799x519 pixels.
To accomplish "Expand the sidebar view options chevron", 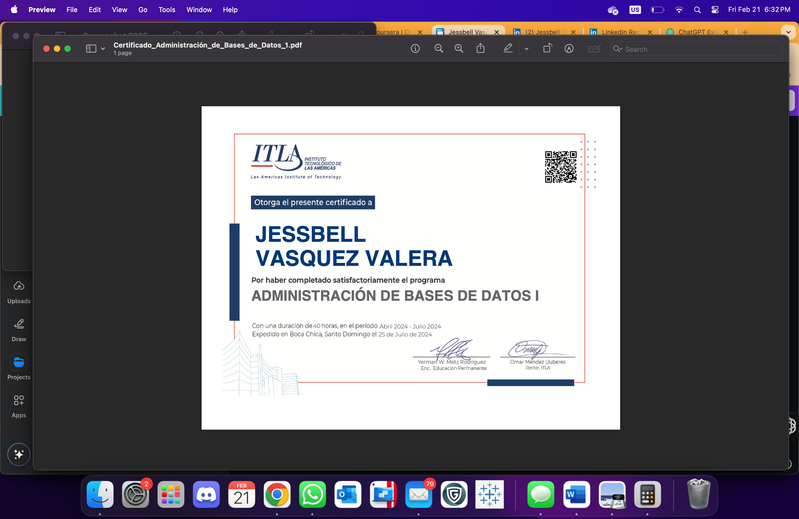I will 103,49.
